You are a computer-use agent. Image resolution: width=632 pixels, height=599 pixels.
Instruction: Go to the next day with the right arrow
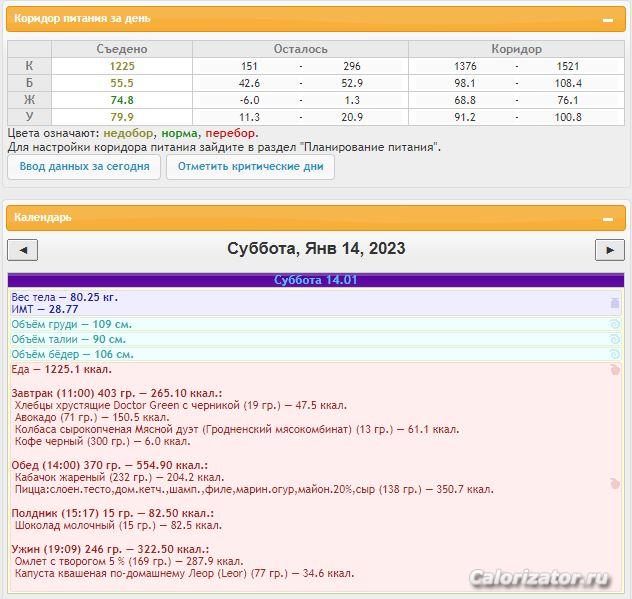[609, 250]
